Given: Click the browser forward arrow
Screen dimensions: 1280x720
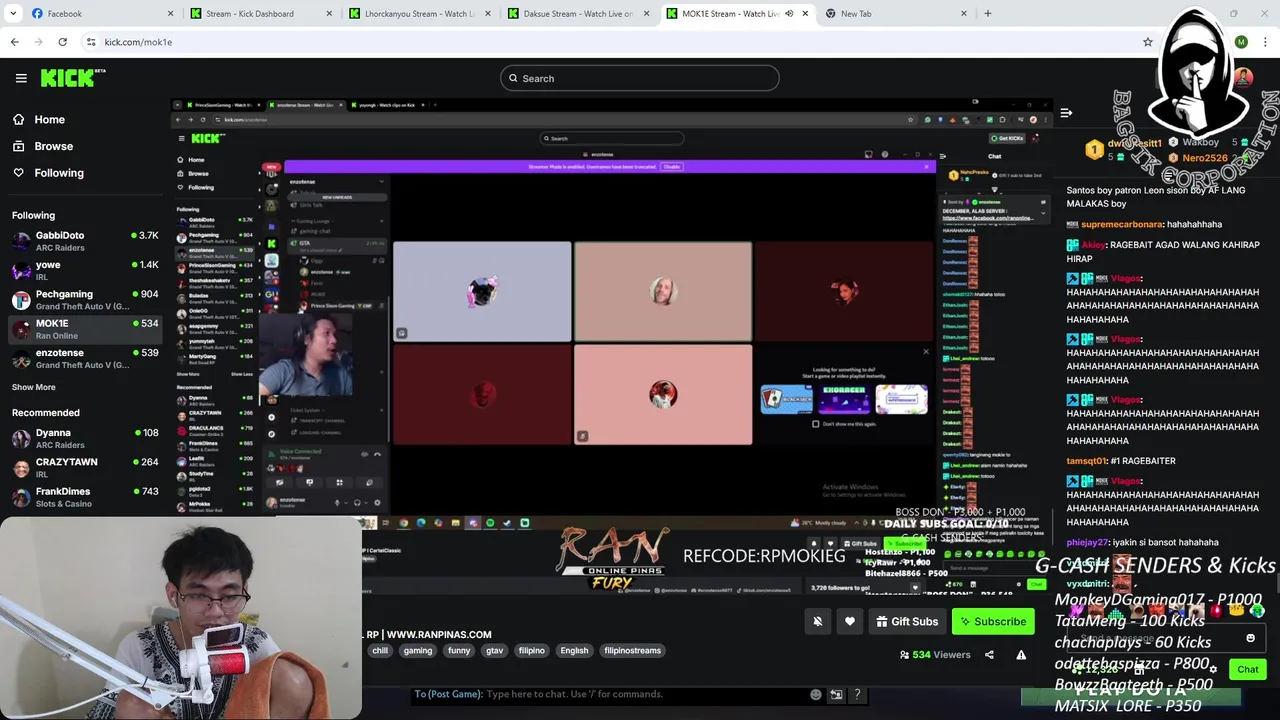Looking at the screenshot, I should [38, 42].
